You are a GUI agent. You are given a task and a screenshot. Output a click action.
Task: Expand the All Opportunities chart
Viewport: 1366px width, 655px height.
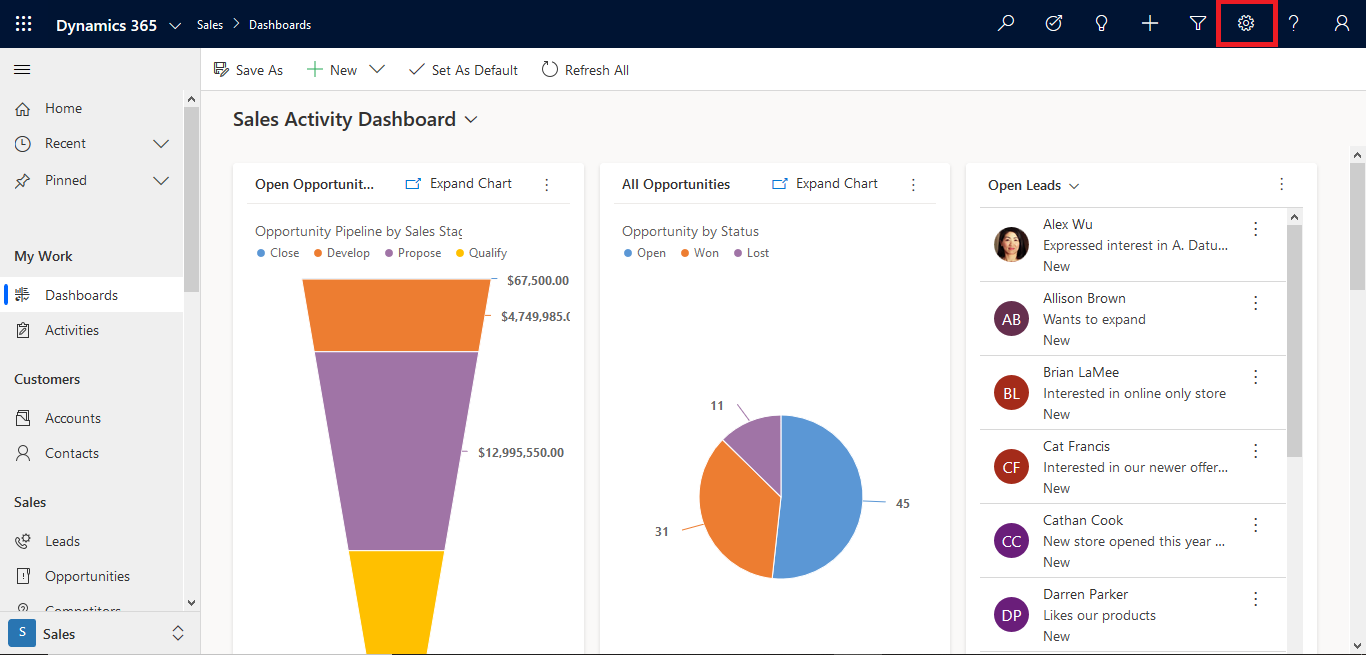824,183
